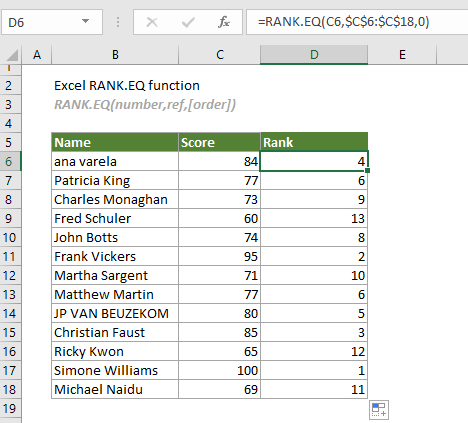
Task: Select row 17 header
Action: (x=10, y=371)
